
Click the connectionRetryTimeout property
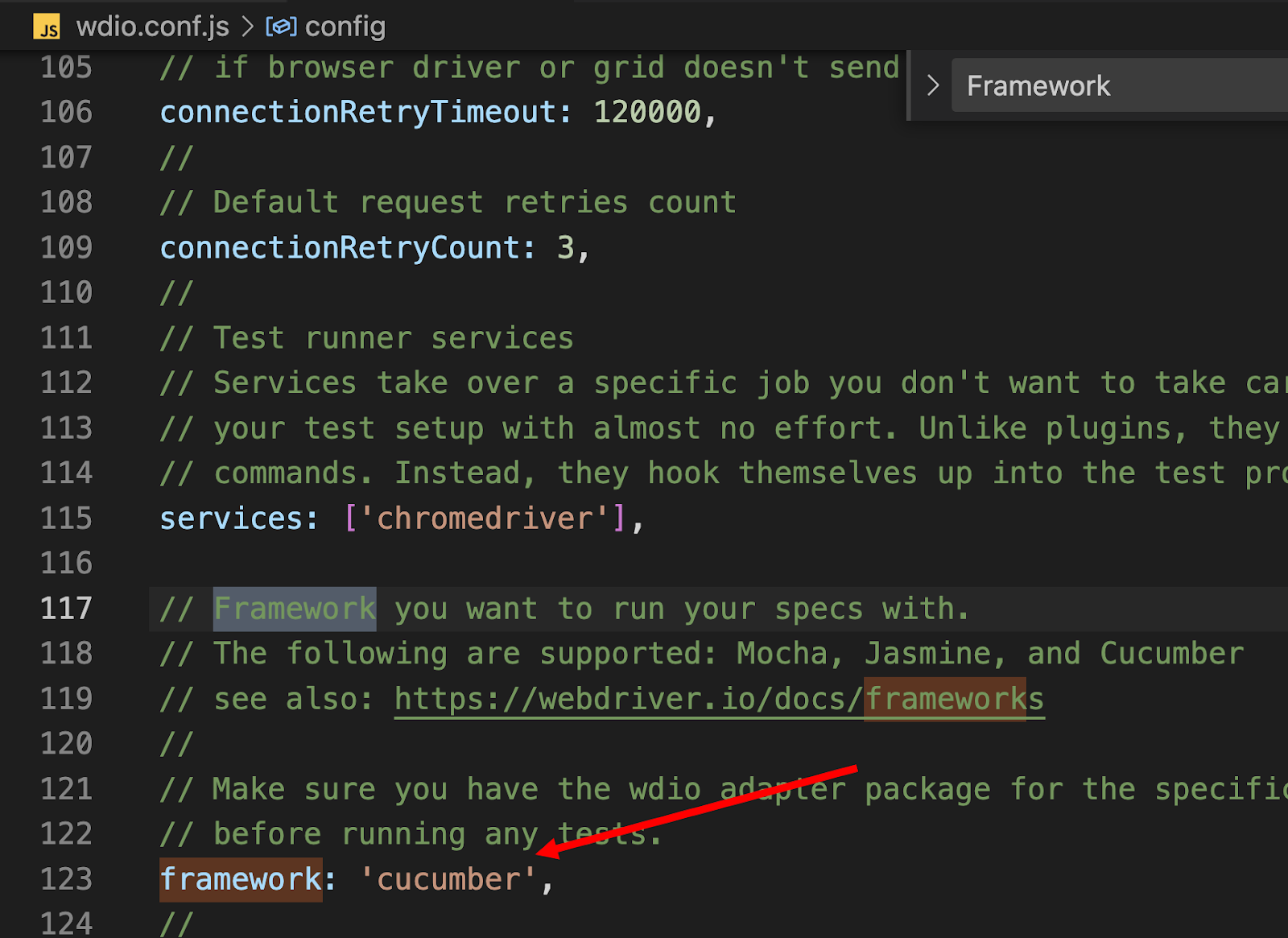359,112
